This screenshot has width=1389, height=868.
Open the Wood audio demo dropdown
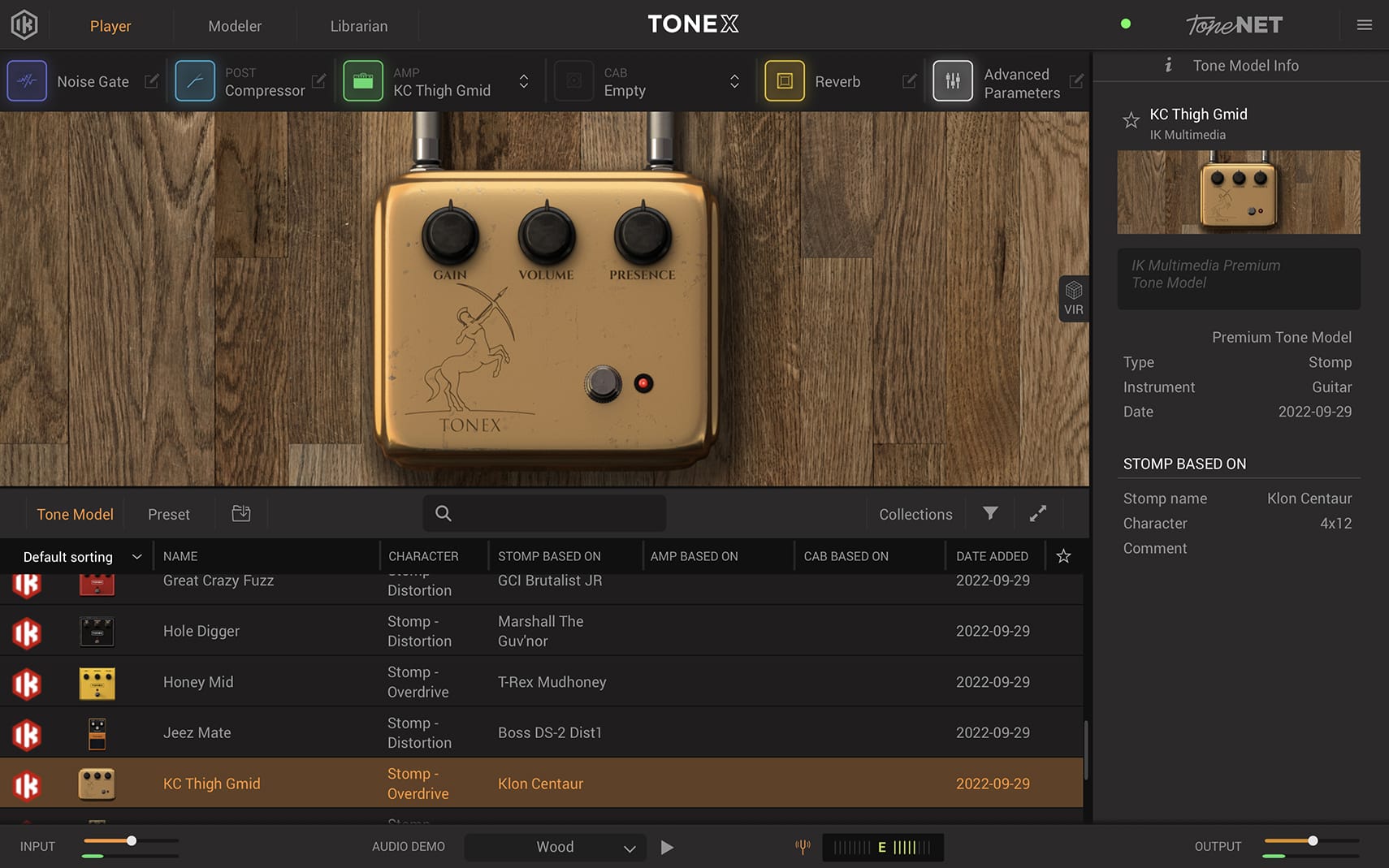coord(555,847)
